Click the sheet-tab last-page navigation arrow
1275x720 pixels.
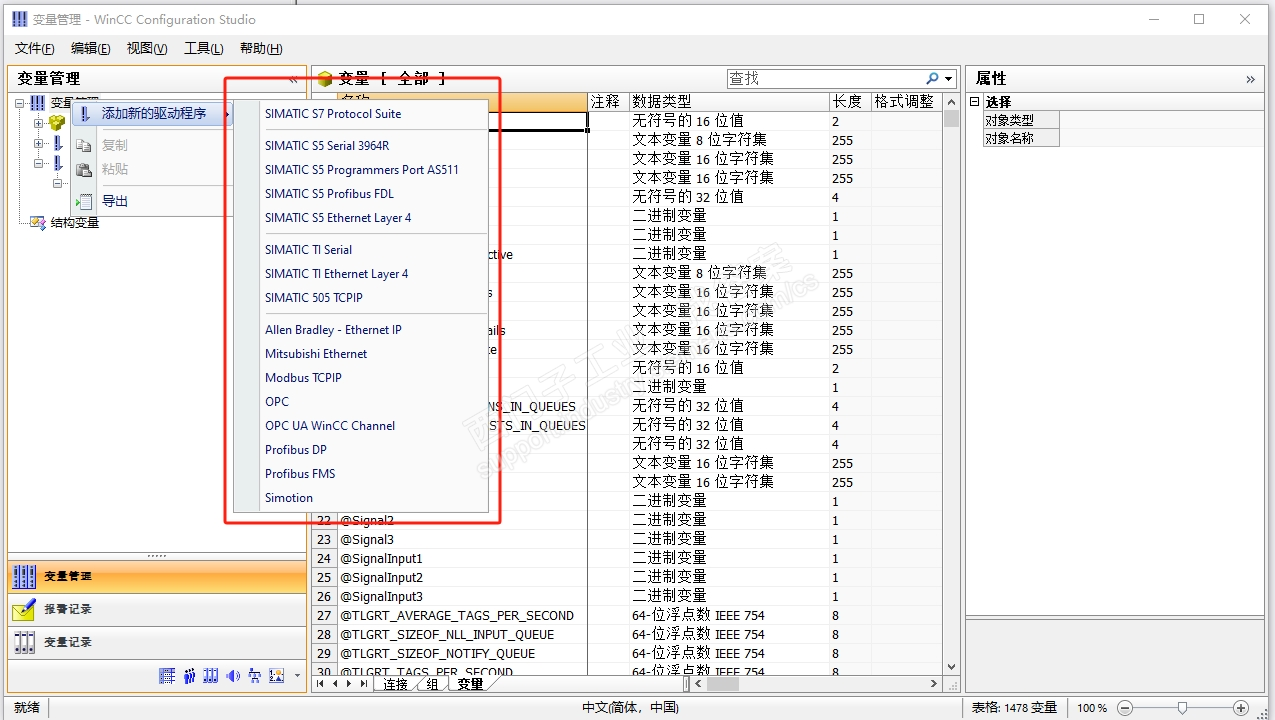point(363,684)
